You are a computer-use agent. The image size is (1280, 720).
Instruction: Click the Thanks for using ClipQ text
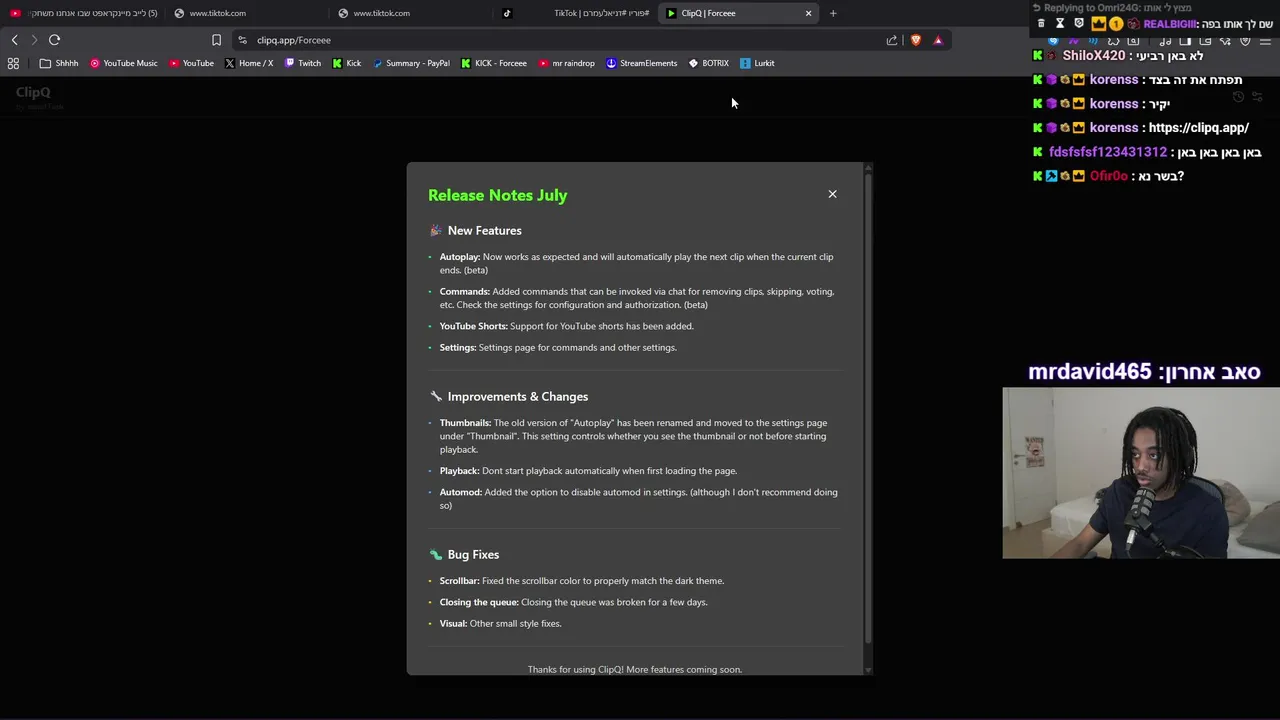point(635,669)
